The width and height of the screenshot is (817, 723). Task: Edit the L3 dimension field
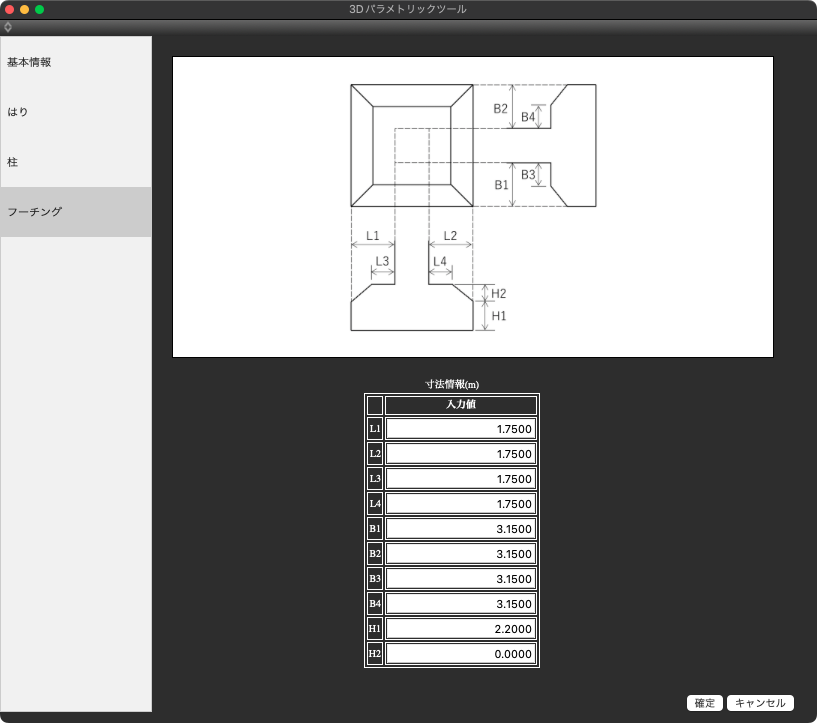pos(461,479)
